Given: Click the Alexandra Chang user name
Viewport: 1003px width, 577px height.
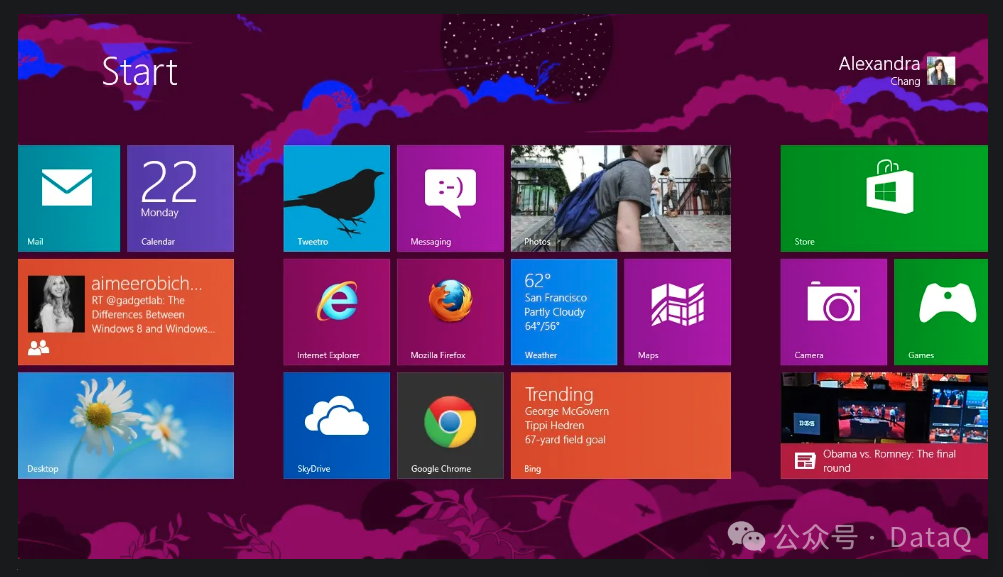Looking at the screenshot, I should coord(880,70).
